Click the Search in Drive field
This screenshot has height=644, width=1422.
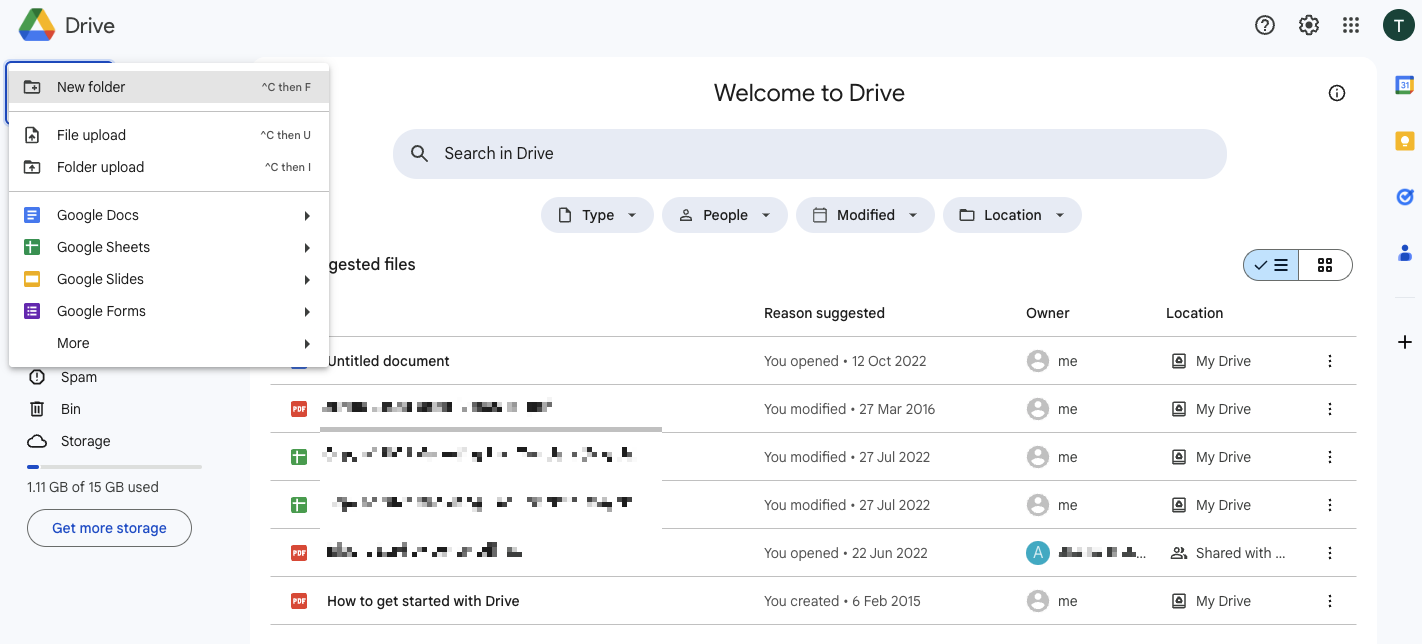[810, 153]
